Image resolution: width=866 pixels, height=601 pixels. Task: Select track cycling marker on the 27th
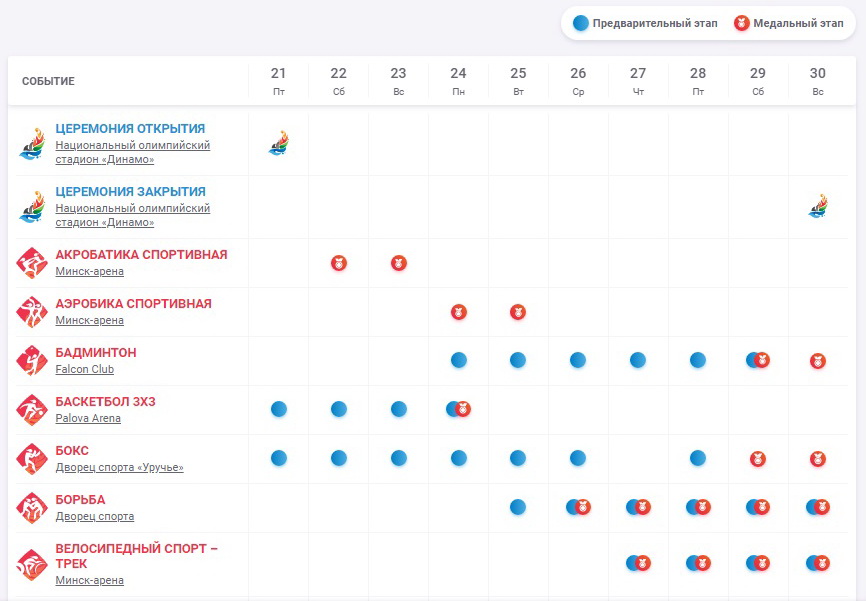(638, 563)
